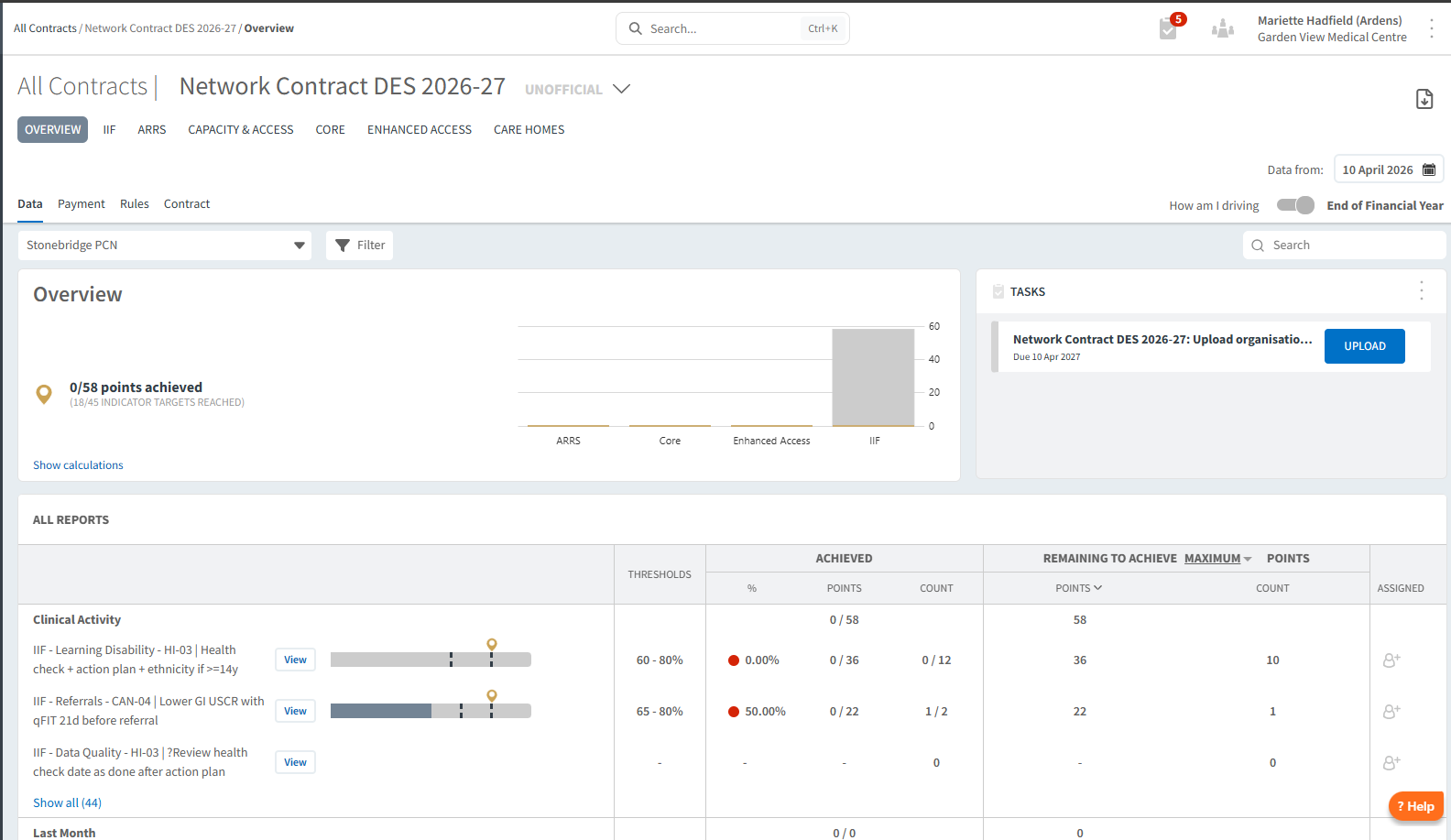Assign user to Referrals CAN-04 indicator
This screenshot has height=840, width=1451.
click(1391, 711)
